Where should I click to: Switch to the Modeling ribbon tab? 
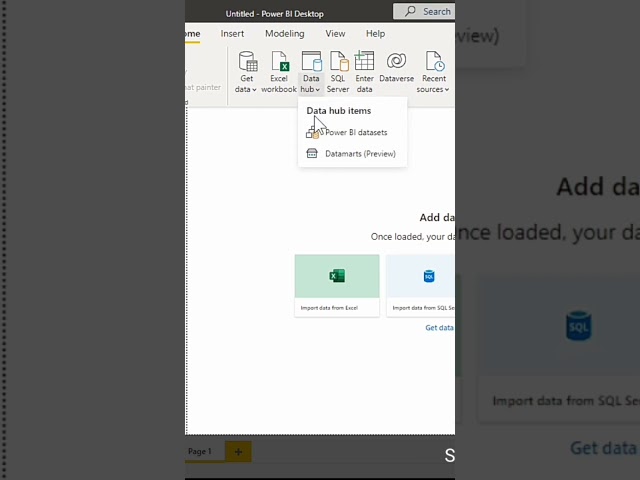coord(284,33)
